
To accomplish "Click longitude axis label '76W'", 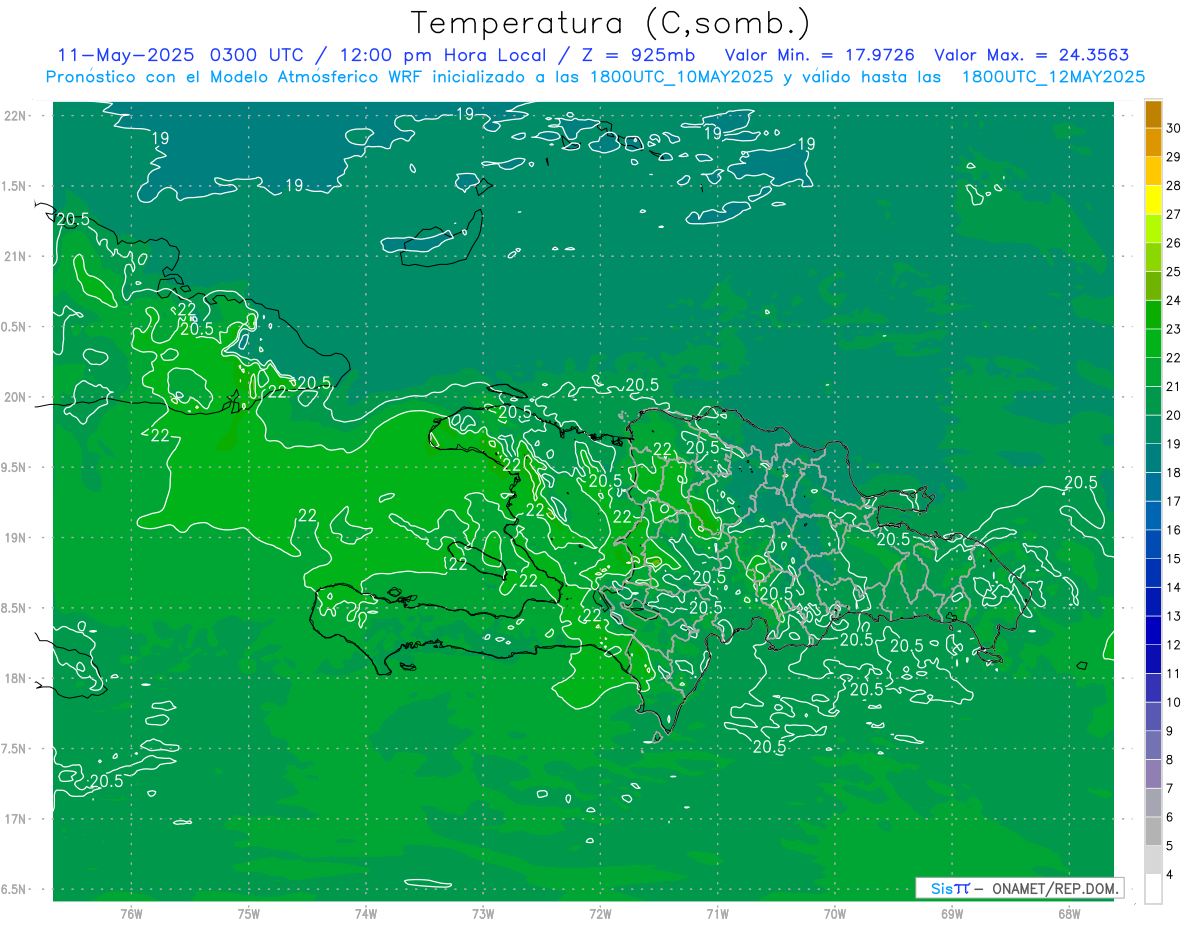I will pos(131,914).
